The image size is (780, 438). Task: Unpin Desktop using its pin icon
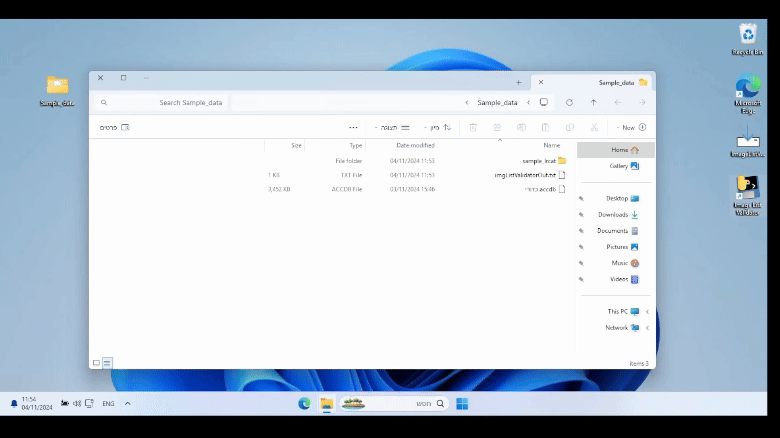[x=581, y=199]
